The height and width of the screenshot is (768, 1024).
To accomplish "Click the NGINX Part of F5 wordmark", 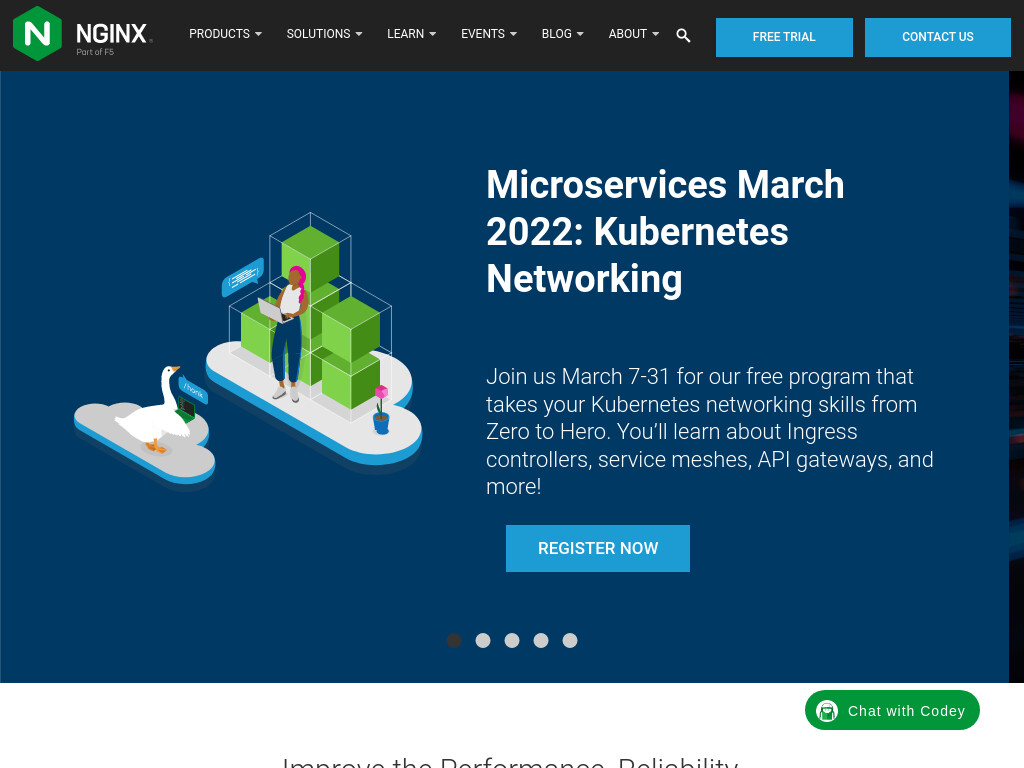I will 114,38.
